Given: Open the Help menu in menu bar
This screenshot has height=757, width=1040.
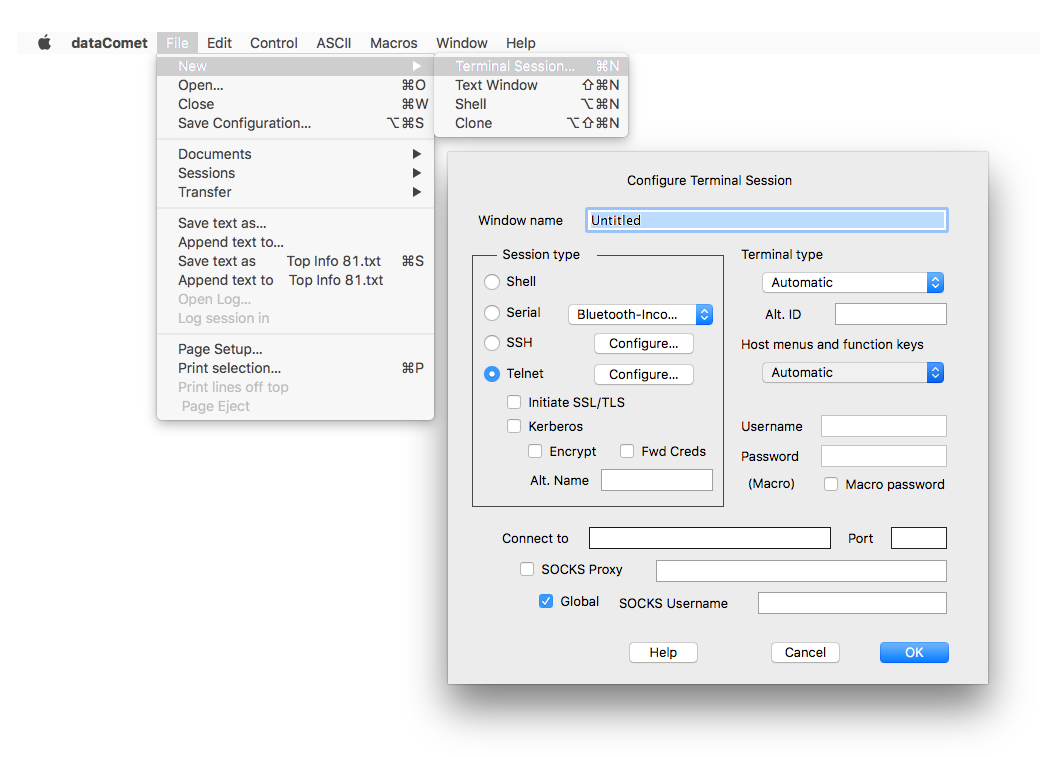Looking at the screenshot, I should (x=521, y=43).
